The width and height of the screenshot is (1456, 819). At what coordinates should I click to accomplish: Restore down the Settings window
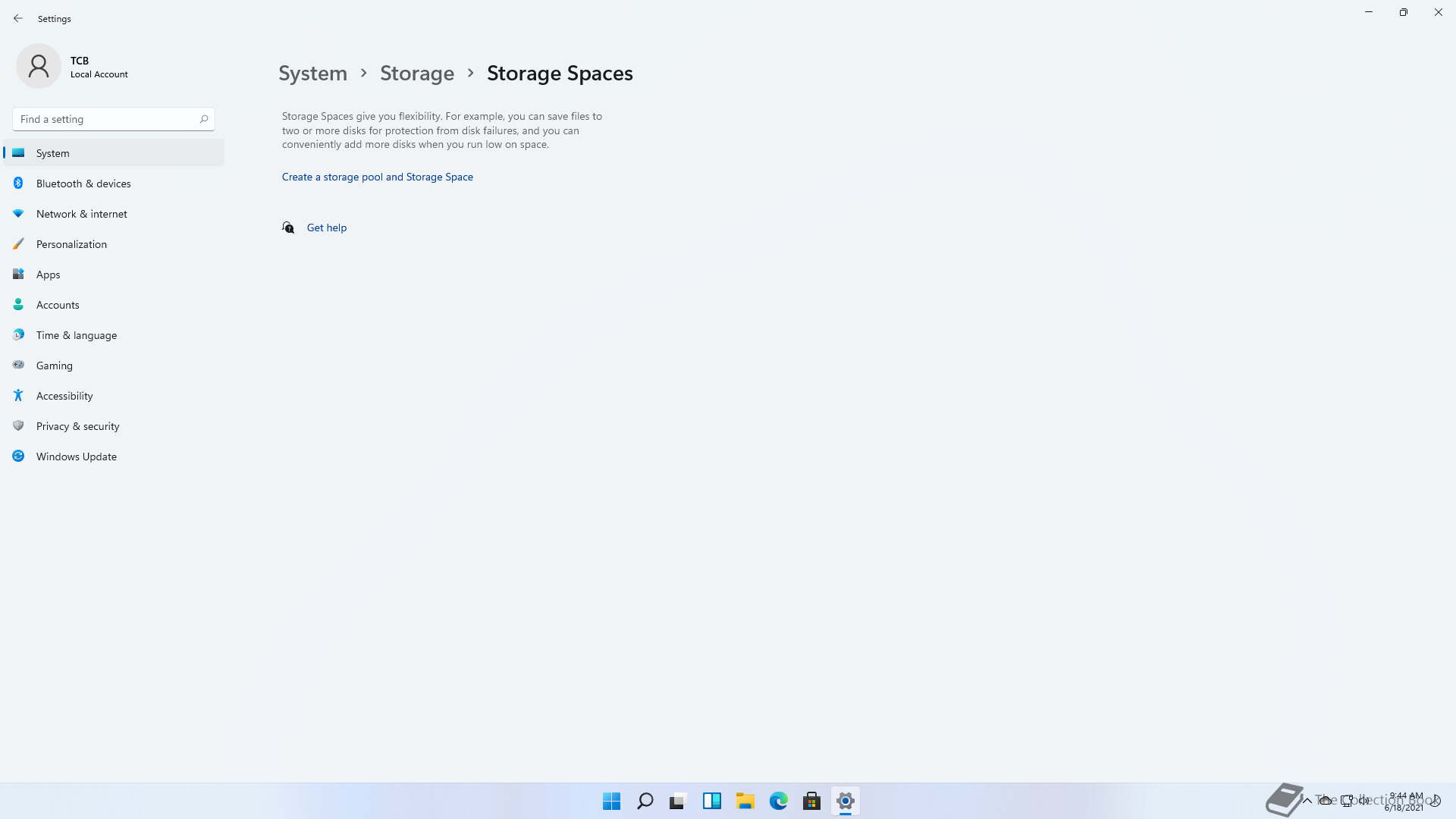1404,12
